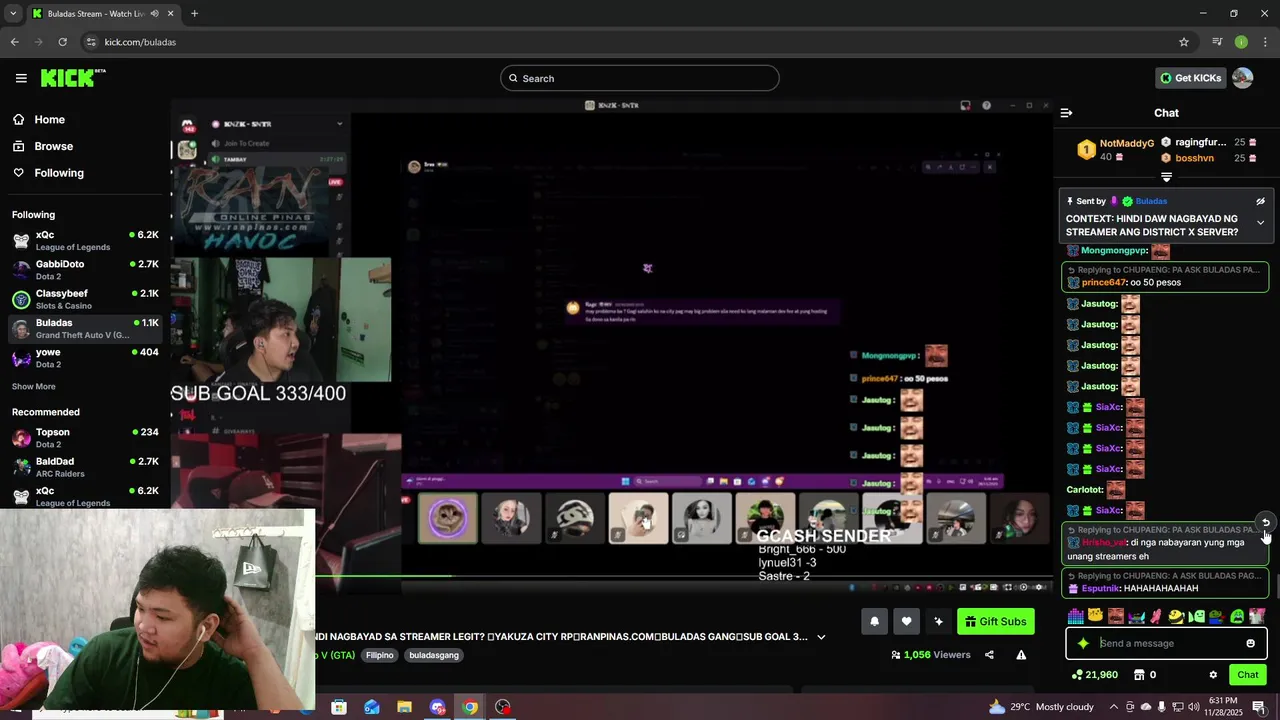Image resolution: width=1280 pixels, height=720 pixels.
Task: Open yowe's channel in sidebar
Action: 84,358
